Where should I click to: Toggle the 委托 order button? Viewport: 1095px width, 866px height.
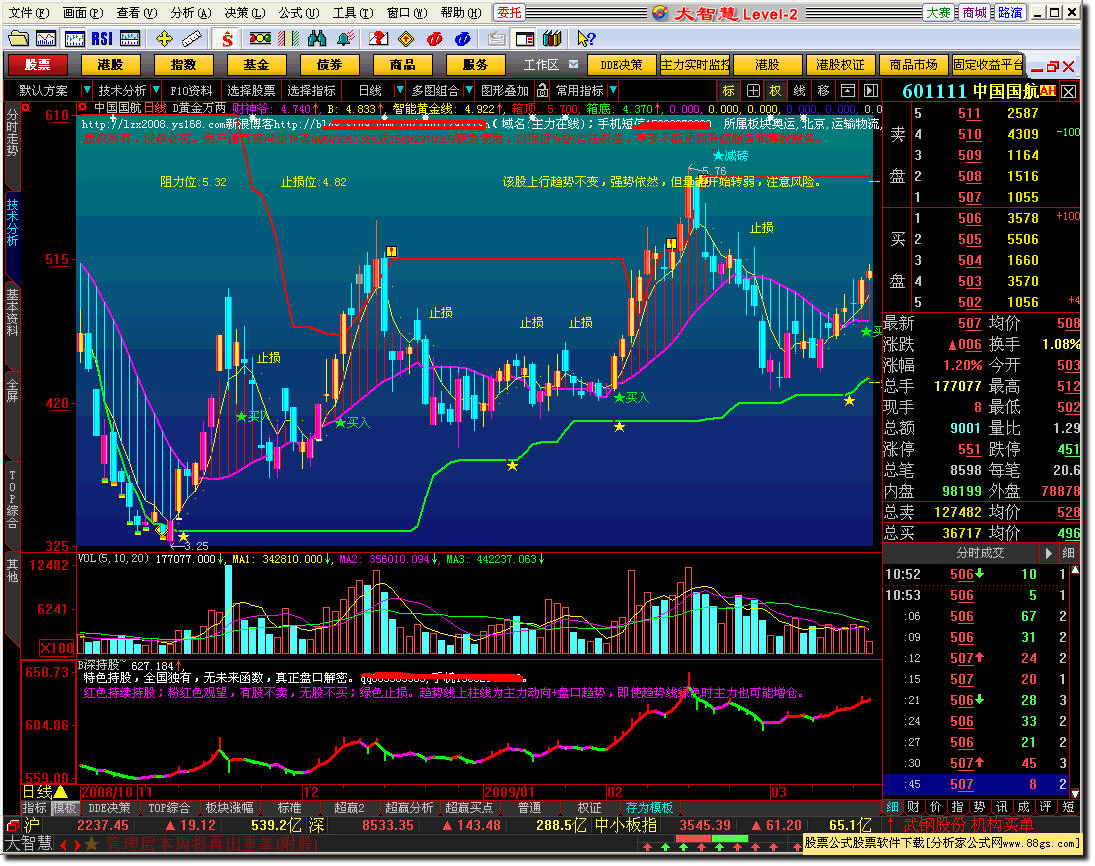click(509, 13)
